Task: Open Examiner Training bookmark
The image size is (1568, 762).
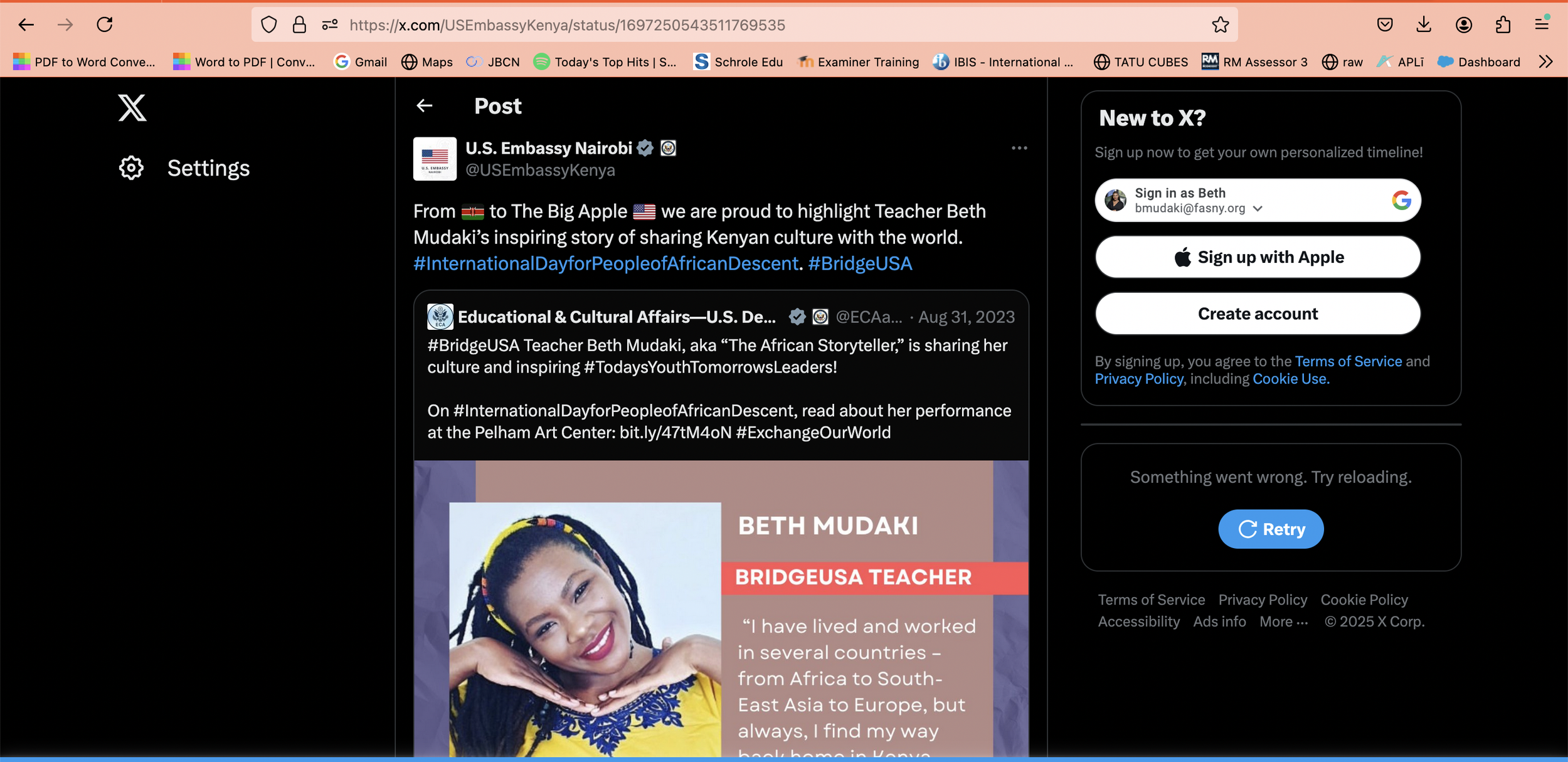Action: 858,61
